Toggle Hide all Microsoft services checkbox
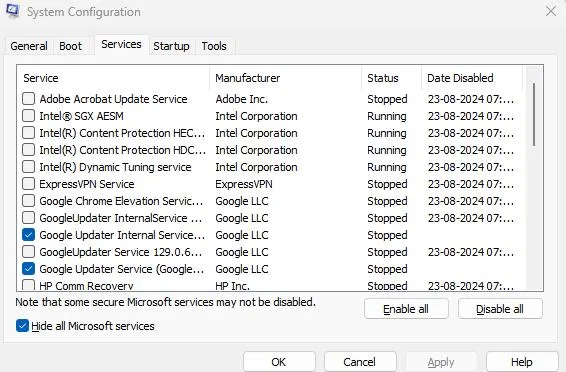The image size is (566, 372). click(x=22, y=326)
